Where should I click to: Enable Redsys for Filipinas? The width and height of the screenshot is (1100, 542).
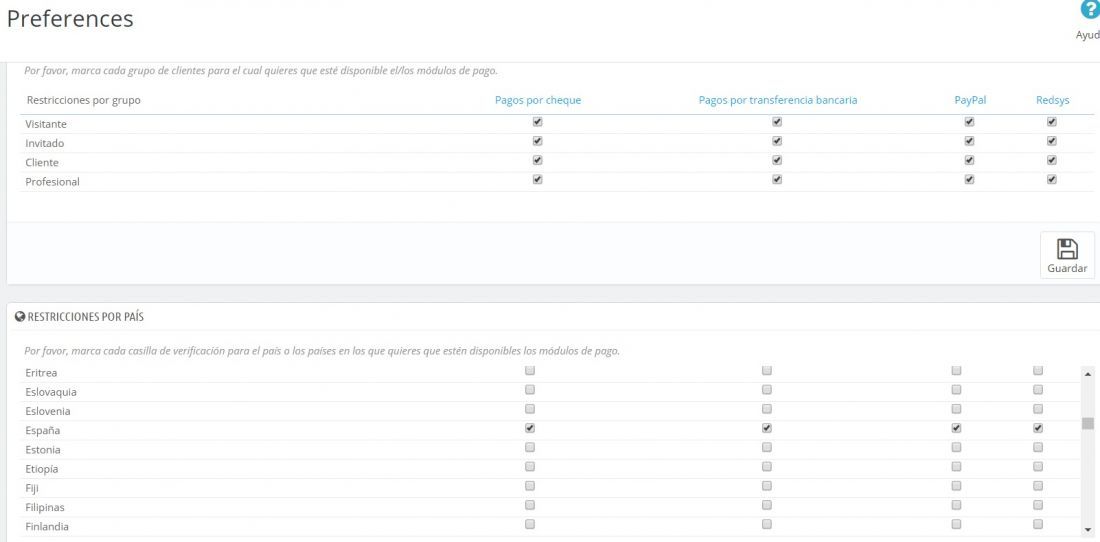pos(1038,505)
